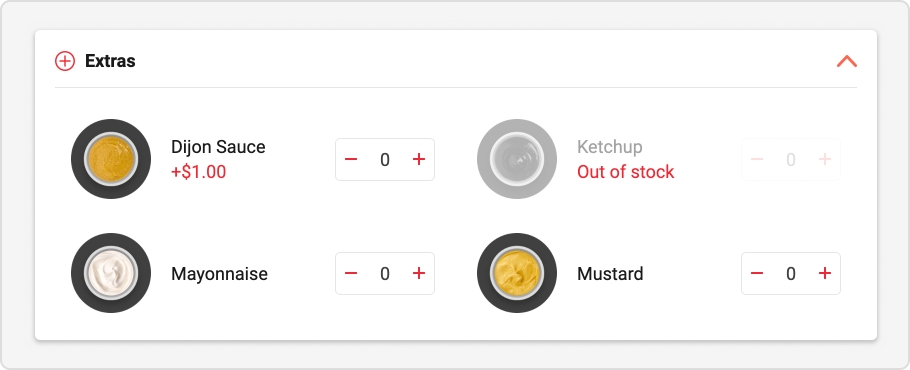Click the +$1.00 price text
The image size is (910, 370).
(198, 172)
